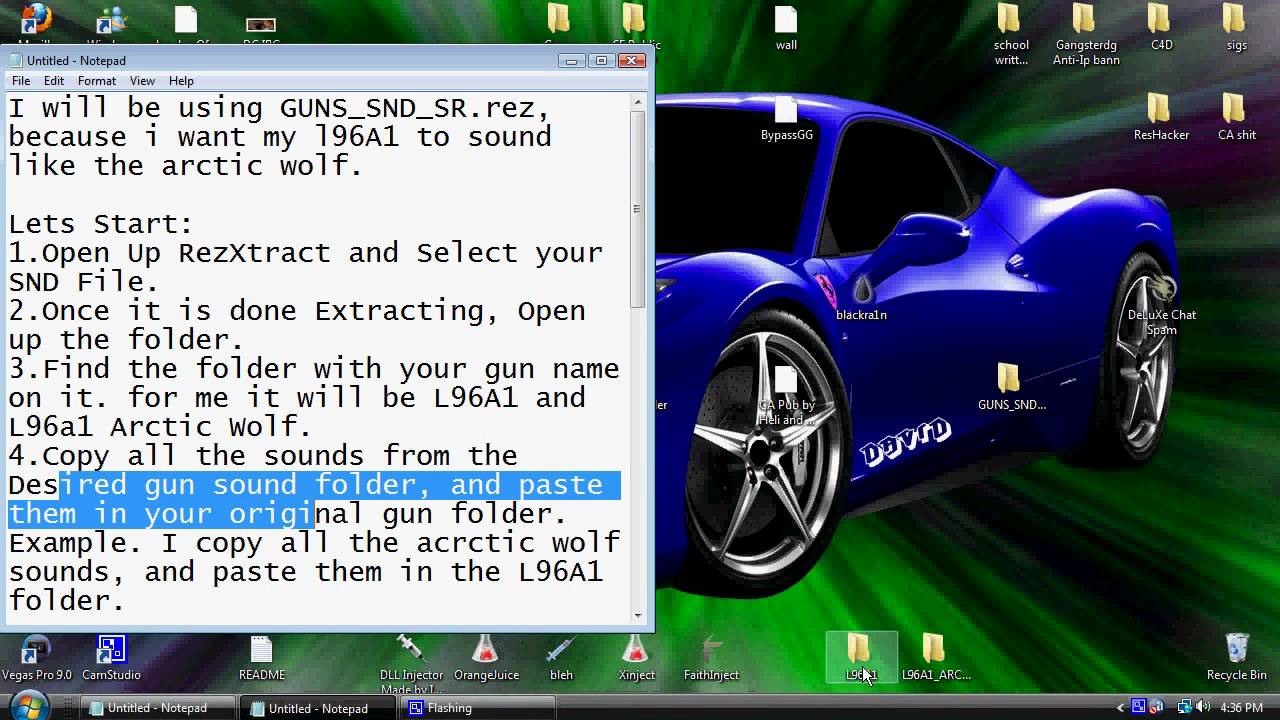Maximize the Notepad window
The image size is (1280, 720).
tap(601, 60)
